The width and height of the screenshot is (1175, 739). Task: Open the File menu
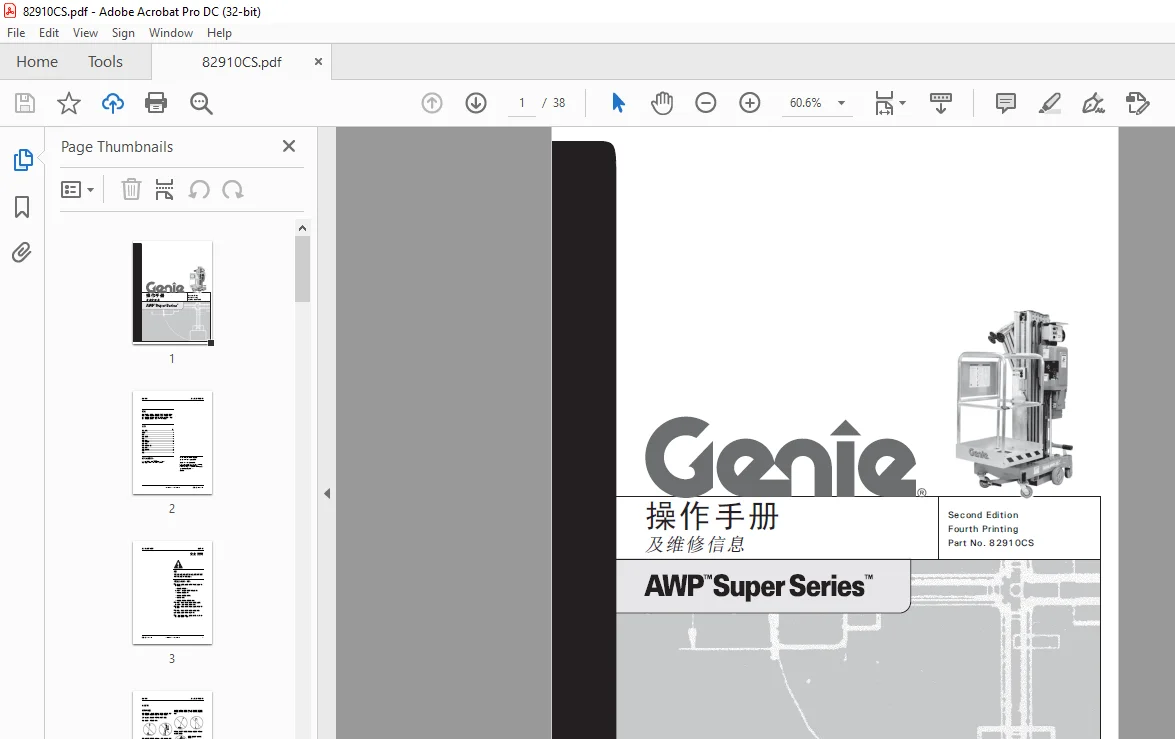[x=16, y=33]
